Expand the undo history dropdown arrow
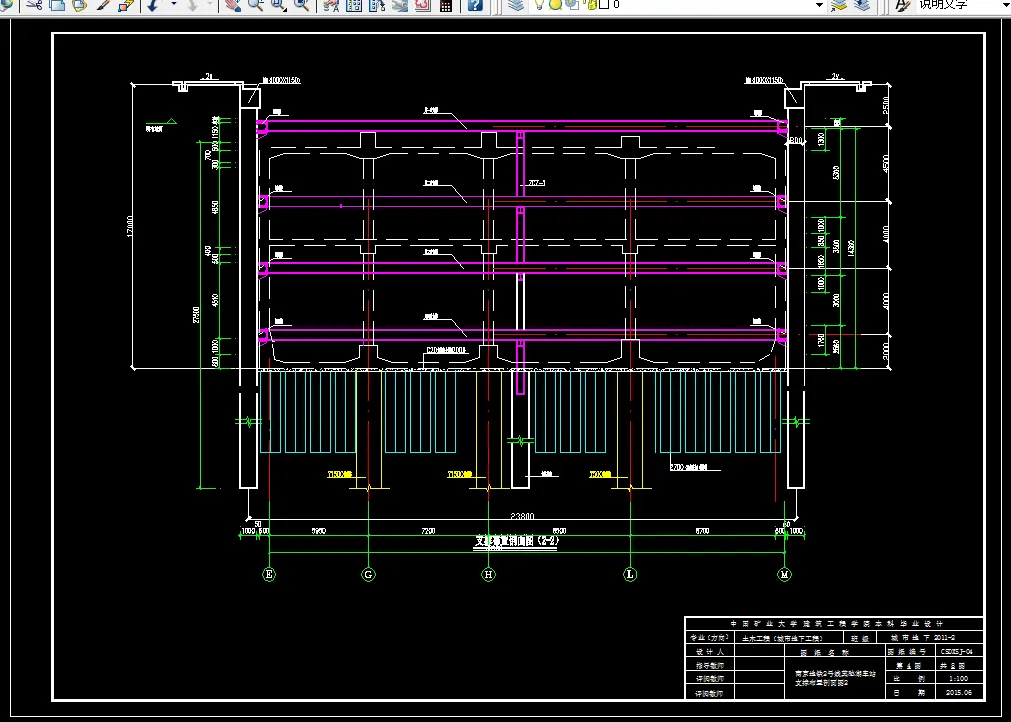 (x=174, y=5)
